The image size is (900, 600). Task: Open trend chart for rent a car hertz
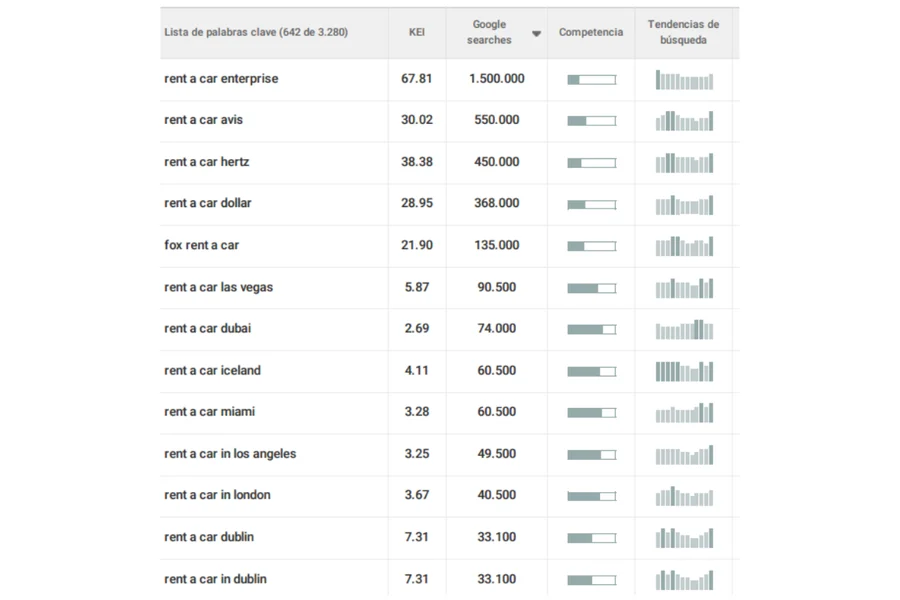tap(684, 163)
